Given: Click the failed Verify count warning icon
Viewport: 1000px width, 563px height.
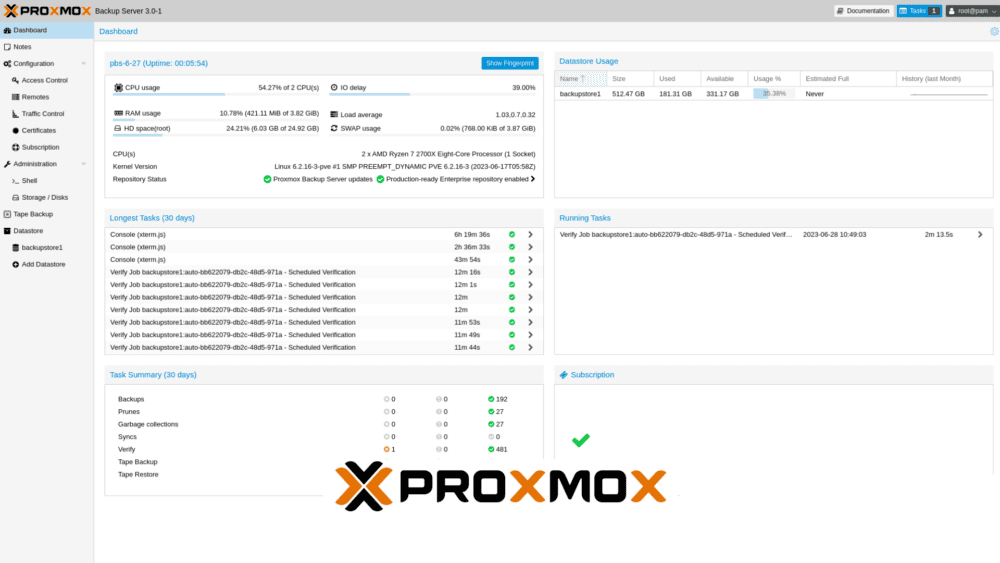Looking at the screenshot, I should 387,449.
